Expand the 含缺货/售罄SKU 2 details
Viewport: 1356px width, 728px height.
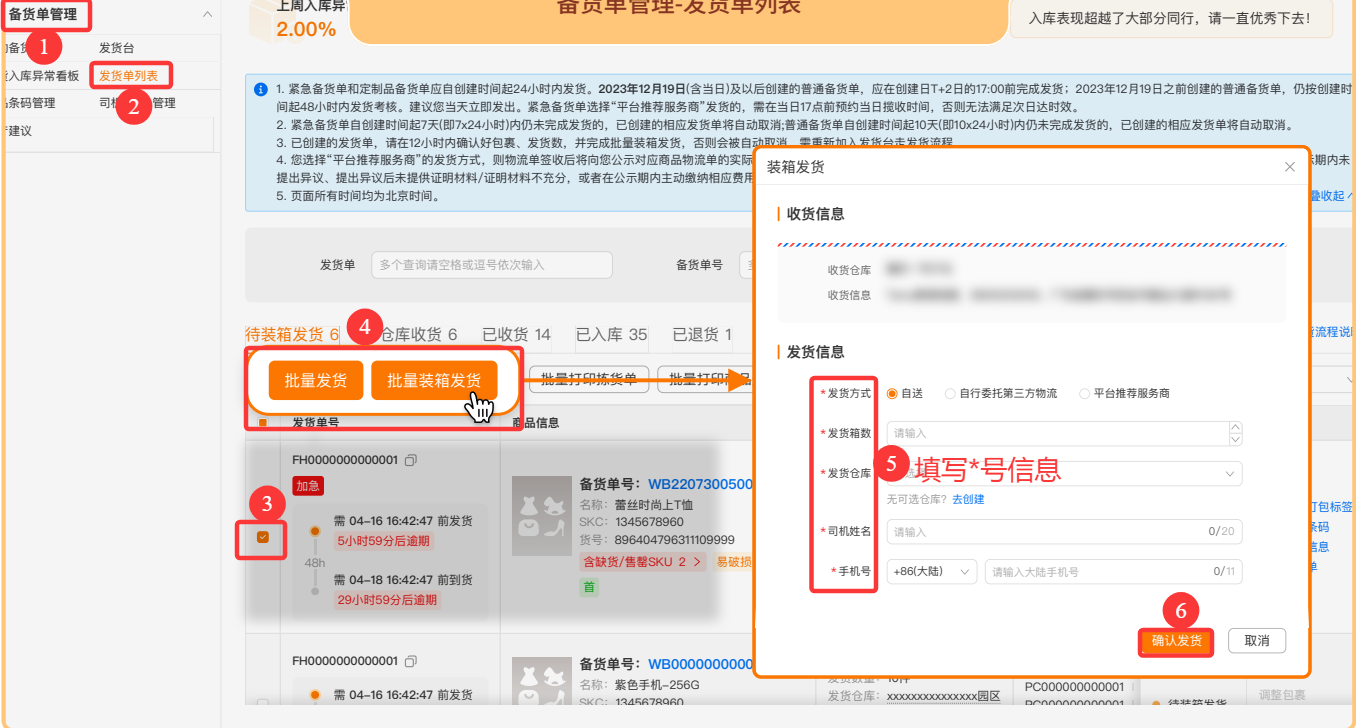point(645,562)
